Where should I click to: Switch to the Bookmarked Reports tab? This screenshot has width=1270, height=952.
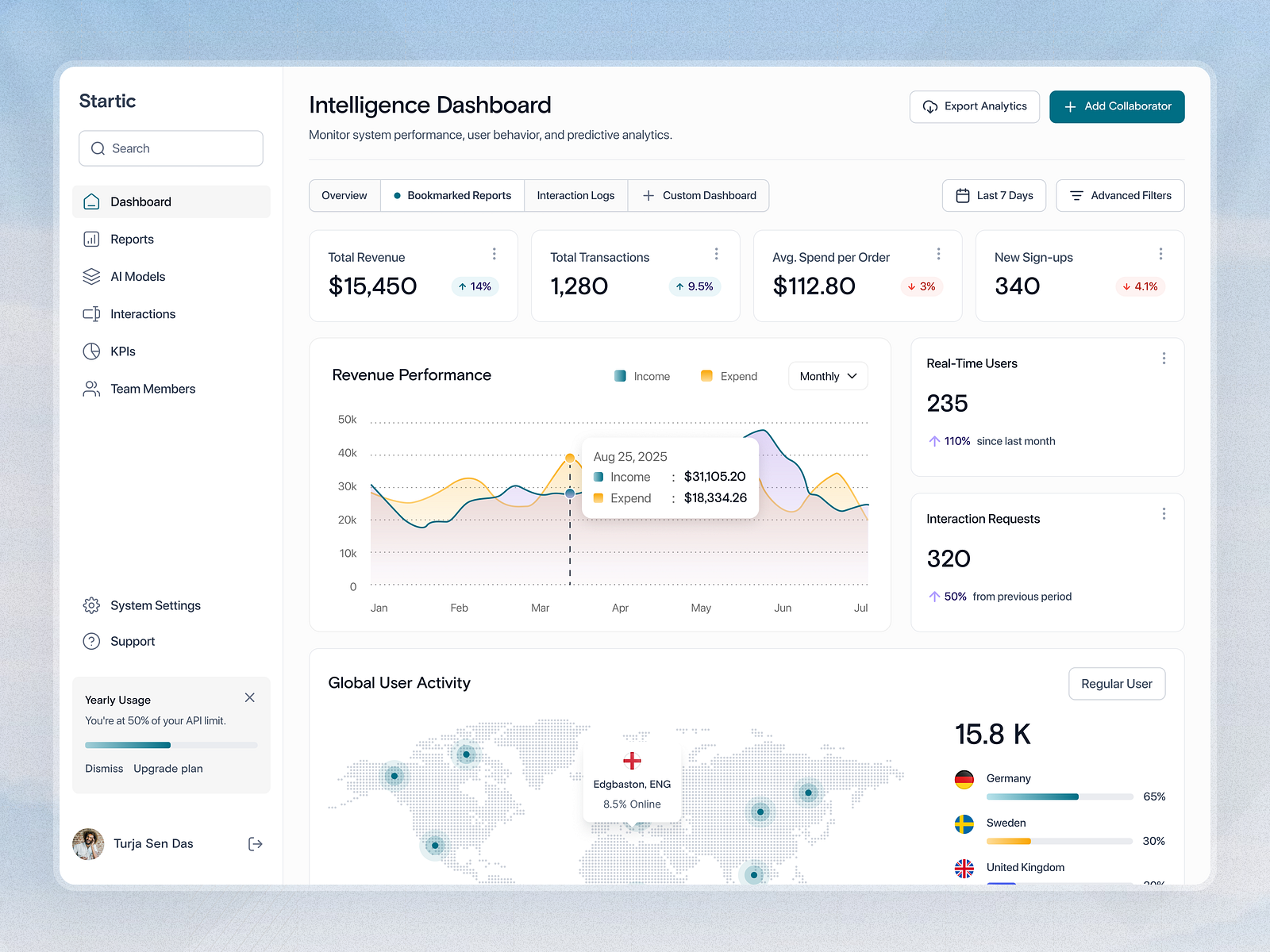point(452,196)
